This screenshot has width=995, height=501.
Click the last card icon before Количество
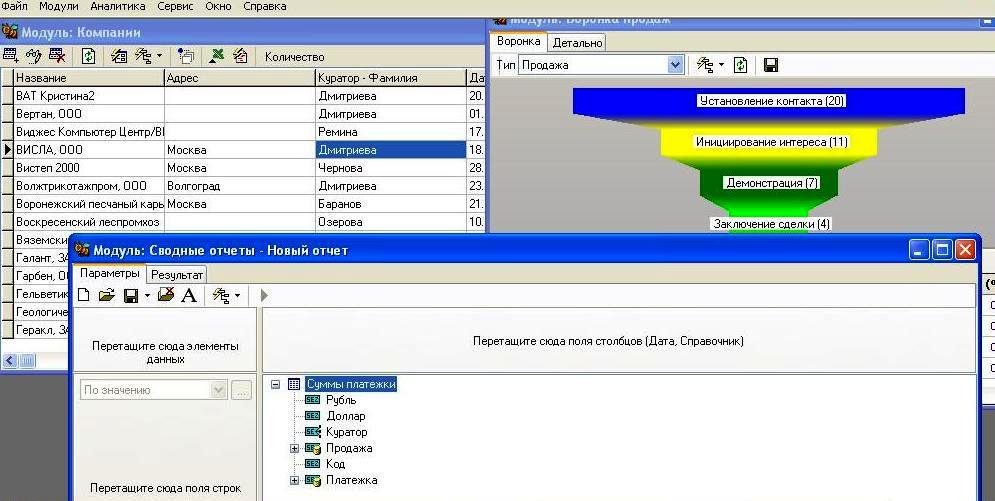point(240,56)
